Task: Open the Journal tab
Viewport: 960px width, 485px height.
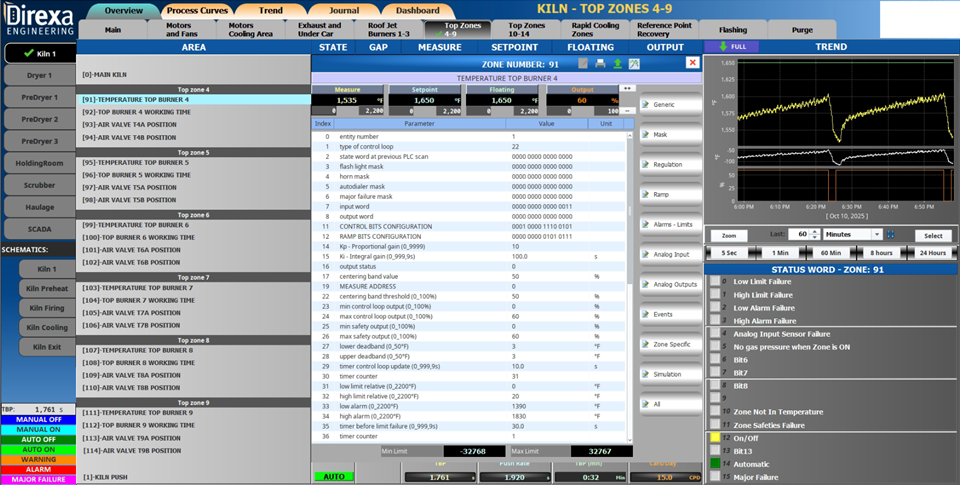Action: point(344,10)
